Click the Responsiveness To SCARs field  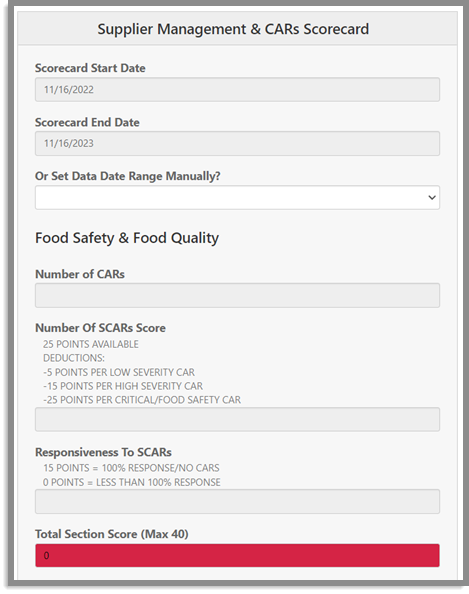(x=237, y=502)
